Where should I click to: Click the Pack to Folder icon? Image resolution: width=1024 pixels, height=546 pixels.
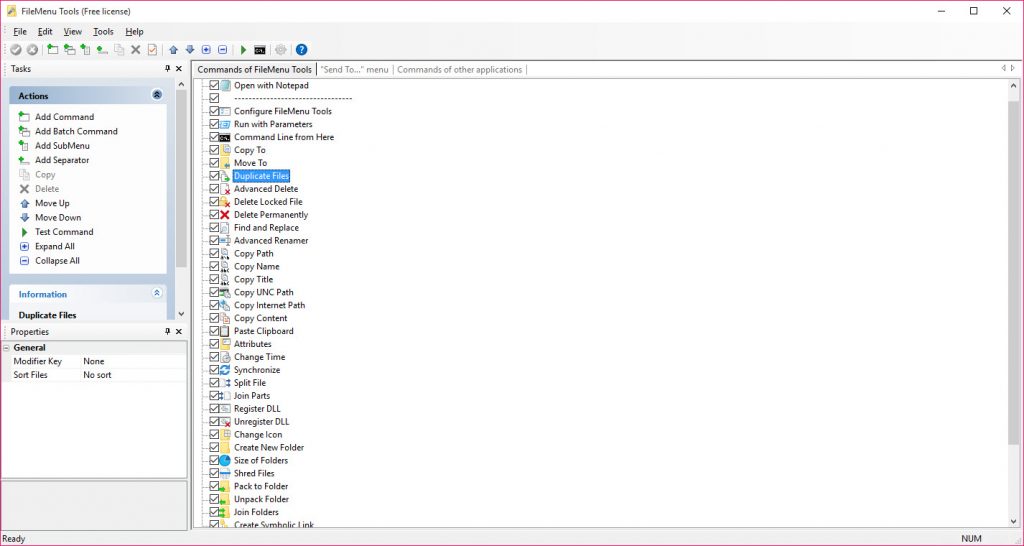[x=225, y=487]
